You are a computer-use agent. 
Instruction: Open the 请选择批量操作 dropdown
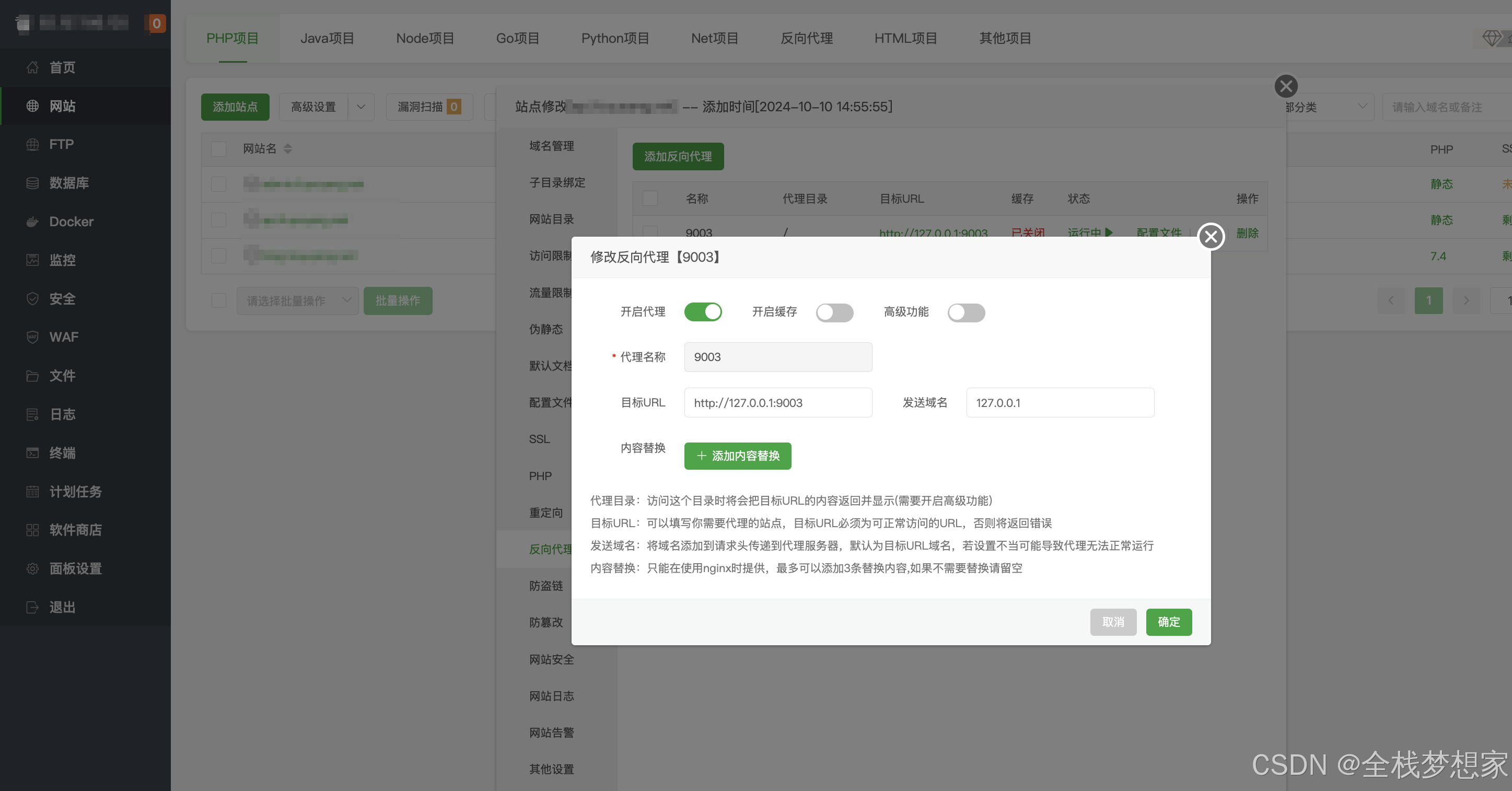click(298, 300)
